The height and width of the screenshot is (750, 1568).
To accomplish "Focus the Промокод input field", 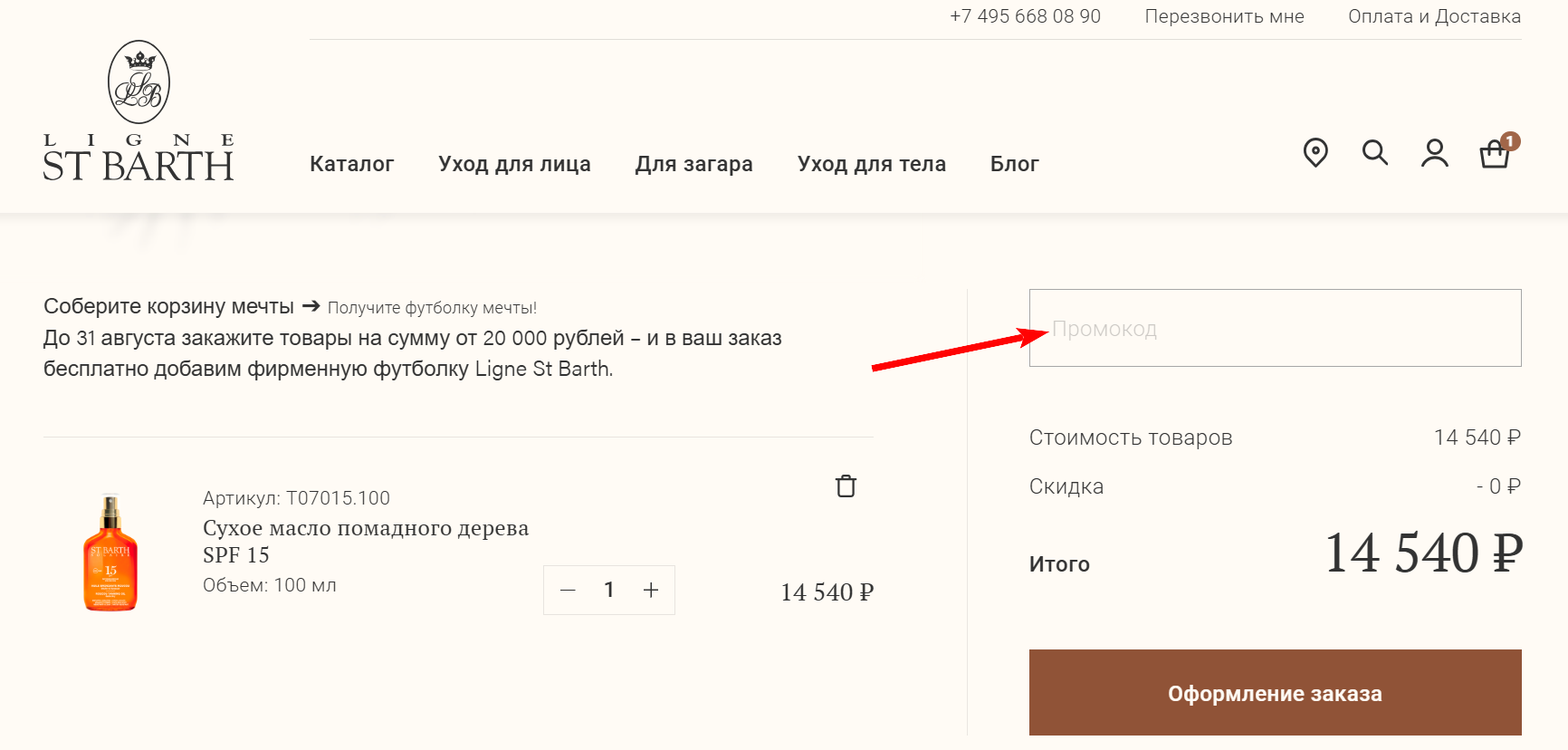I will (1275, 328).
